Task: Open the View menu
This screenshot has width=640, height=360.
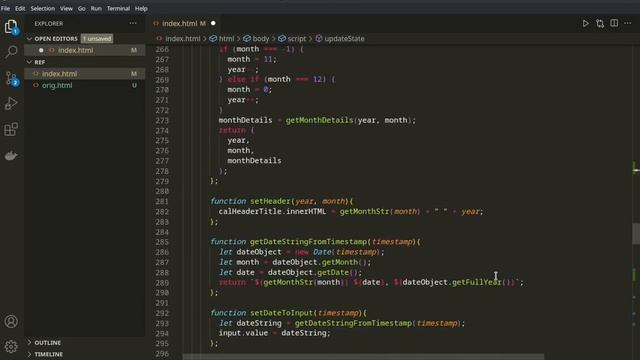Action: click(66, 8)
